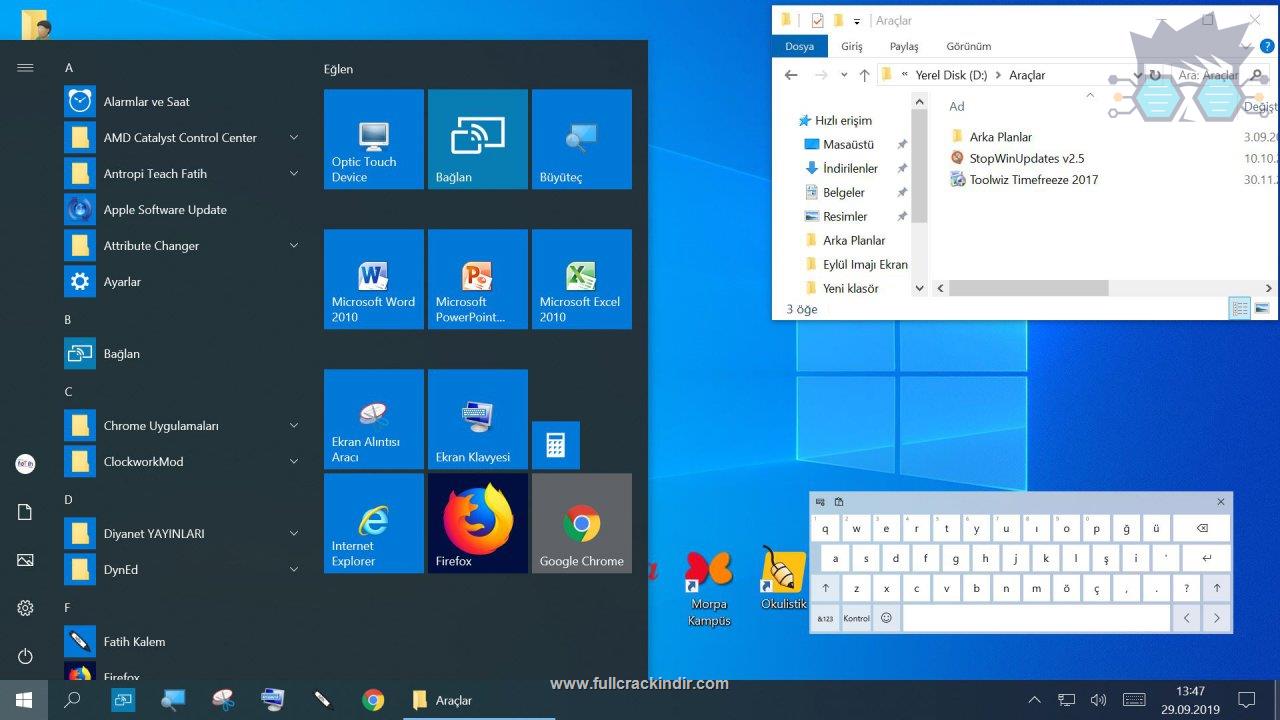Expand DynEd folder
The width and height of the screenshot is (1280, 720).
click(x=294, y=569)
